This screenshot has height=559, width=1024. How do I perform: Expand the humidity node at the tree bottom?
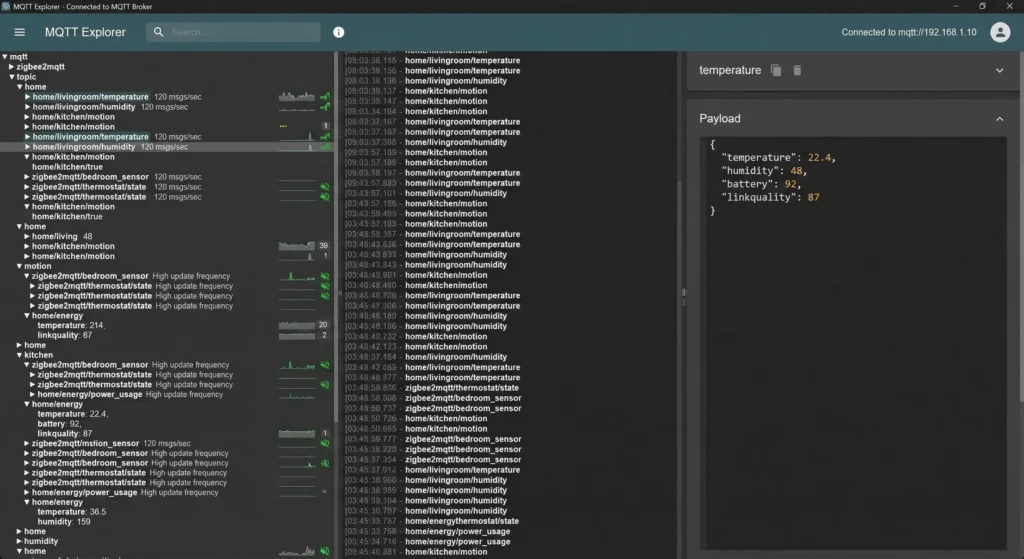[x=20, y=541]
